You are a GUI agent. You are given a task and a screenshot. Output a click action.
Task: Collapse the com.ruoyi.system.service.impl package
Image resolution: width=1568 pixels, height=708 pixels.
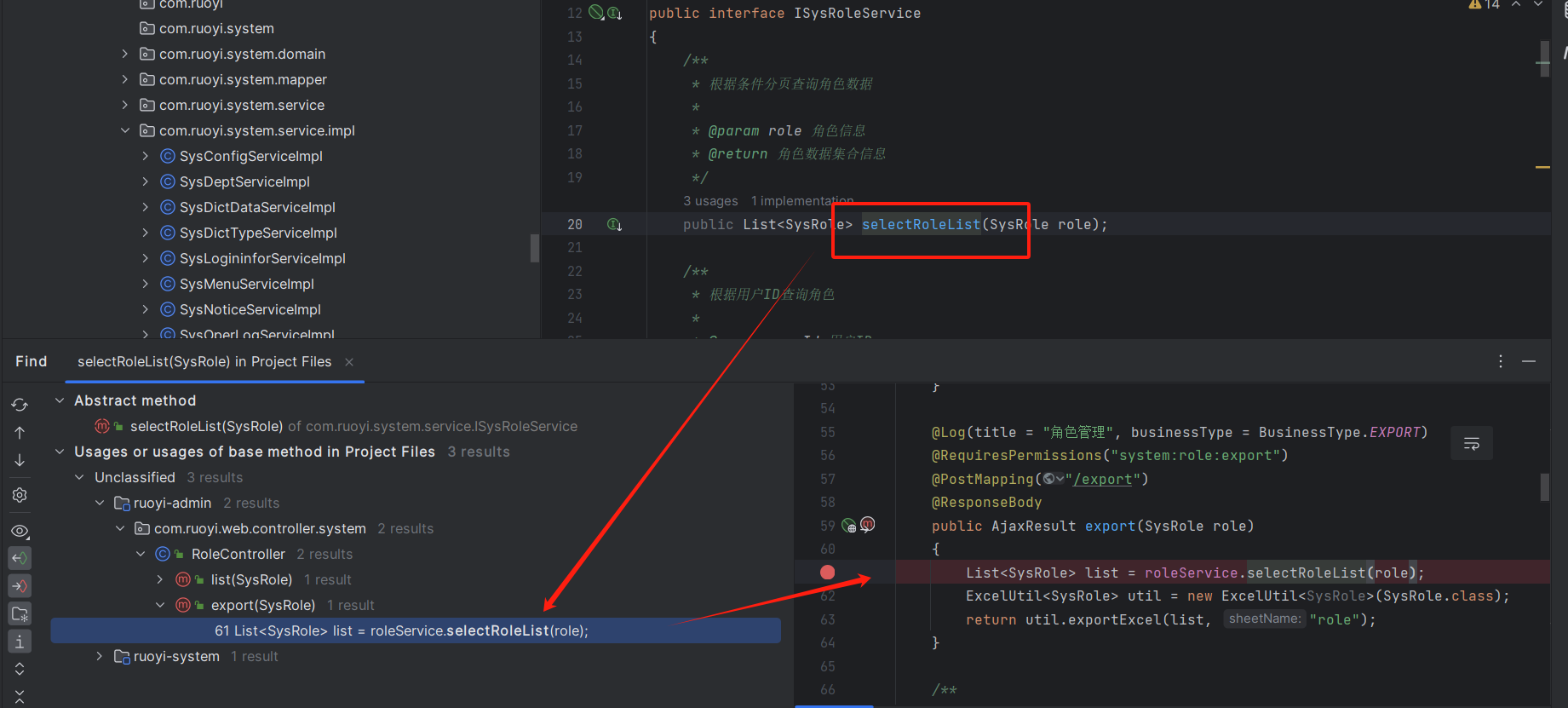pos(124,130)
